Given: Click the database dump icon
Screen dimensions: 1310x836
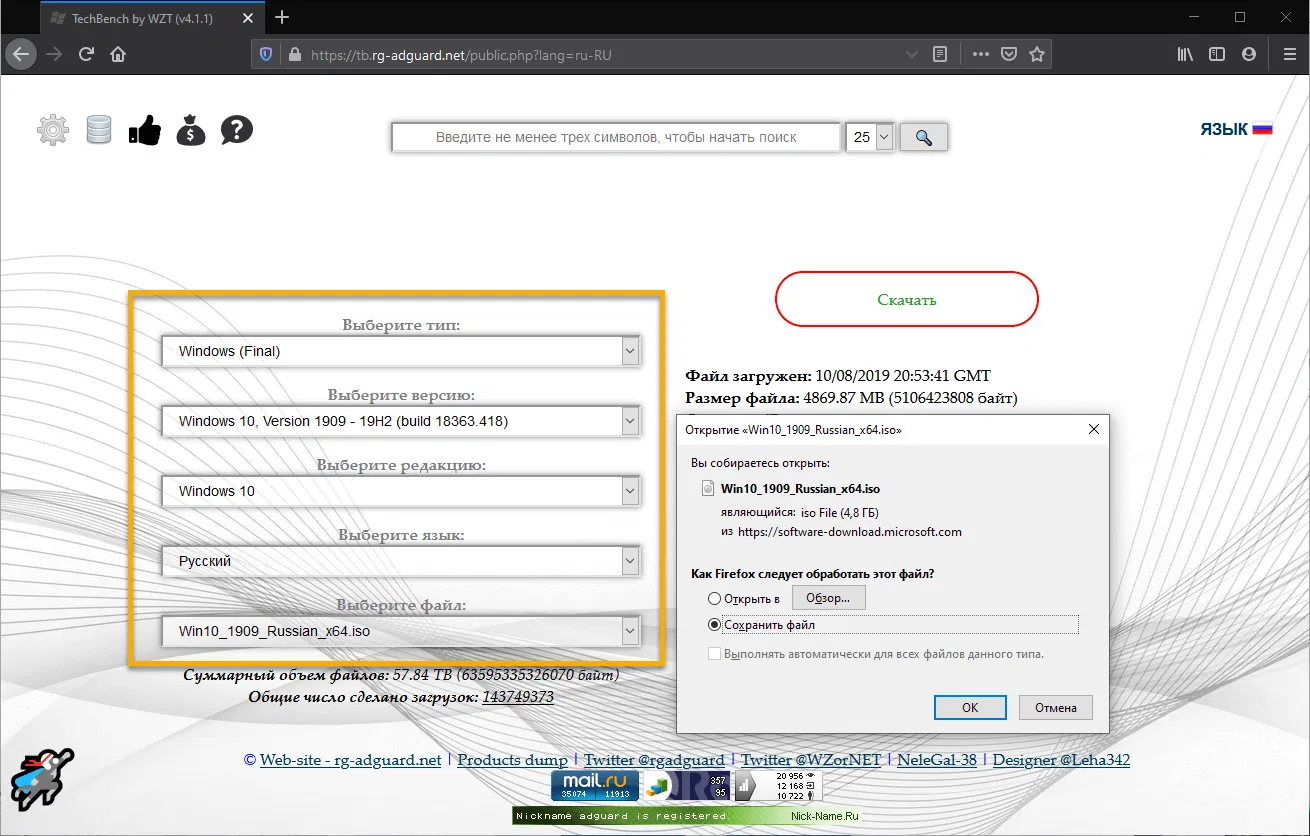Looking at the screenshot, I should tap(98, 129).
